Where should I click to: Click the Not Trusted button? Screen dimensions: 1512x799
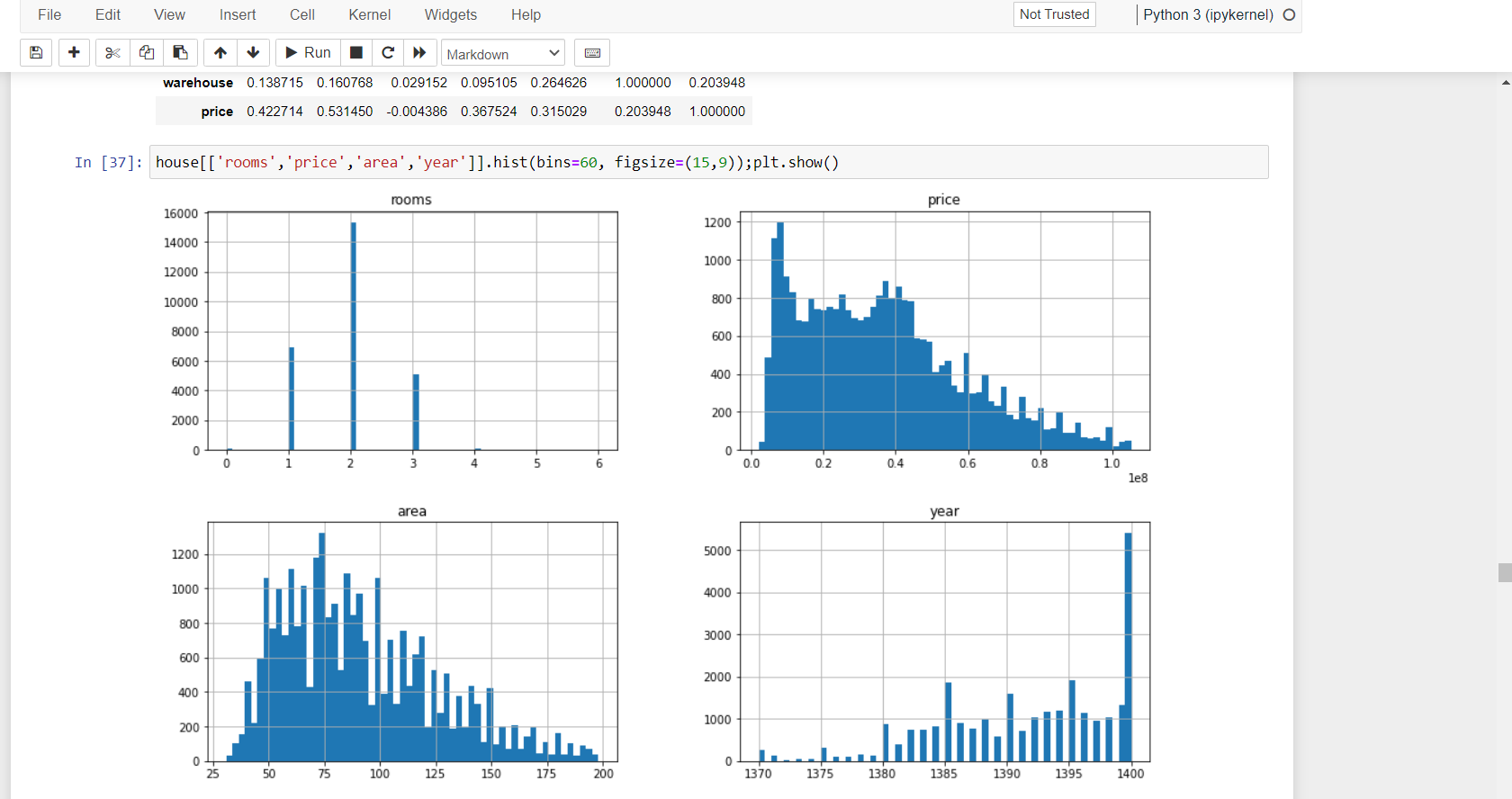1055,14
